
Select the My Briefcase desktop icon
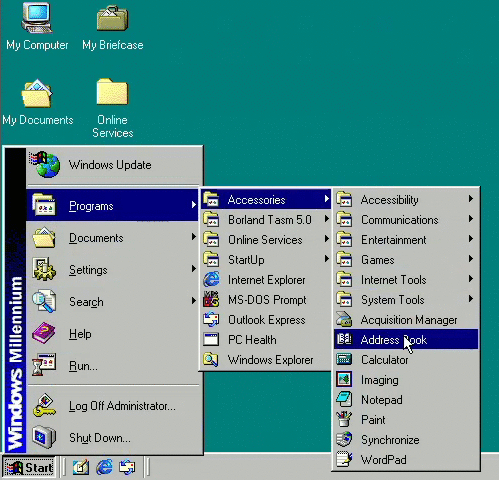[113, 27]
